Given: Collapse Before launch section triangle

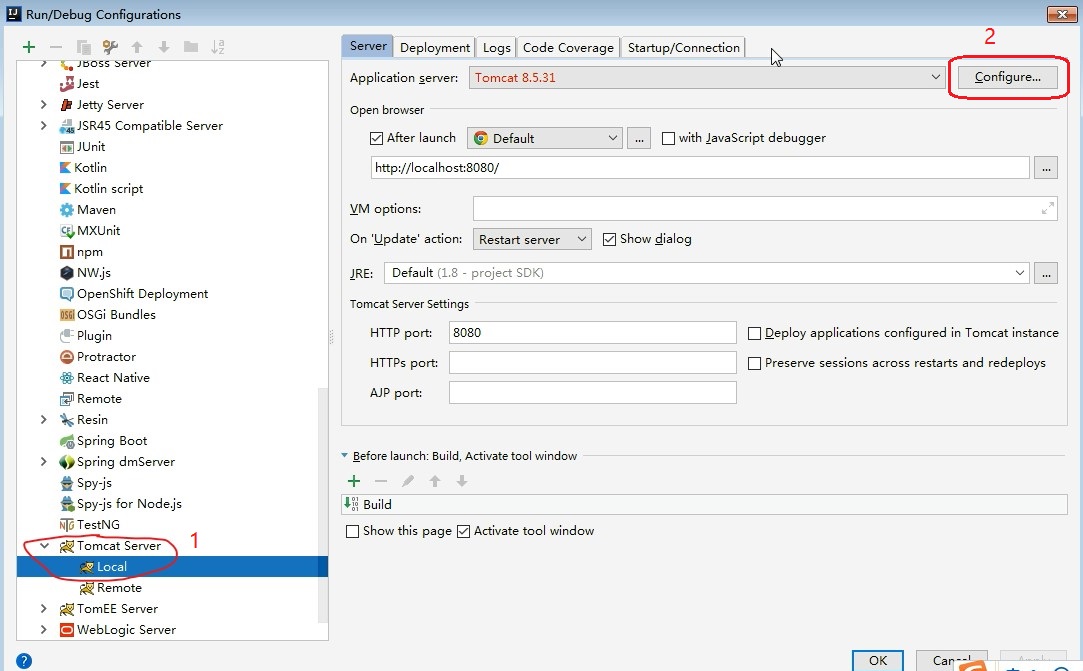Looking at the screenshot, I should [x=345, y=455].
